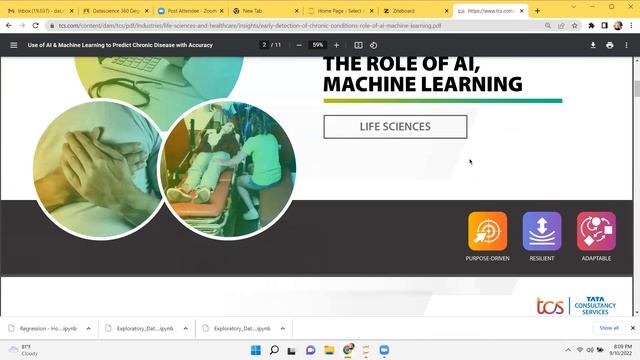This screenshot has width=640, height=360.
Task: Click the PDF page number field
Action: click(x=264, y=45)
